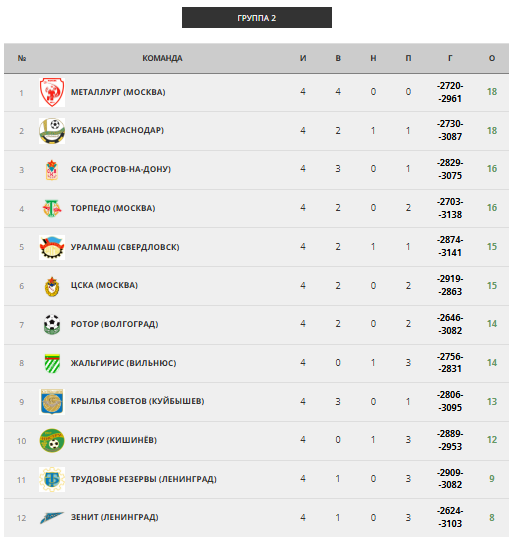Click the Кубань (Краснодар) club emblem

(x=52, y=131)
